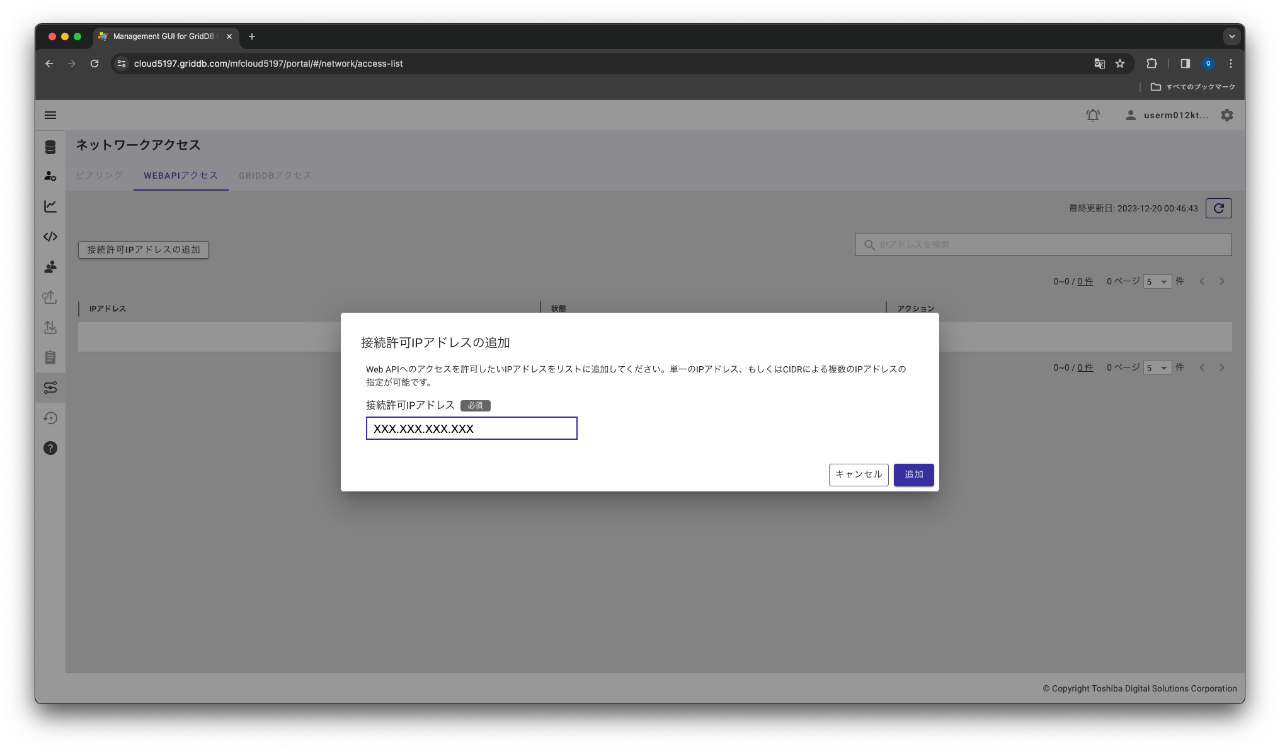Open the Chrome extensions puzzle icon
This screenshot has width=1280, height=750.
tap(1152, 63)
